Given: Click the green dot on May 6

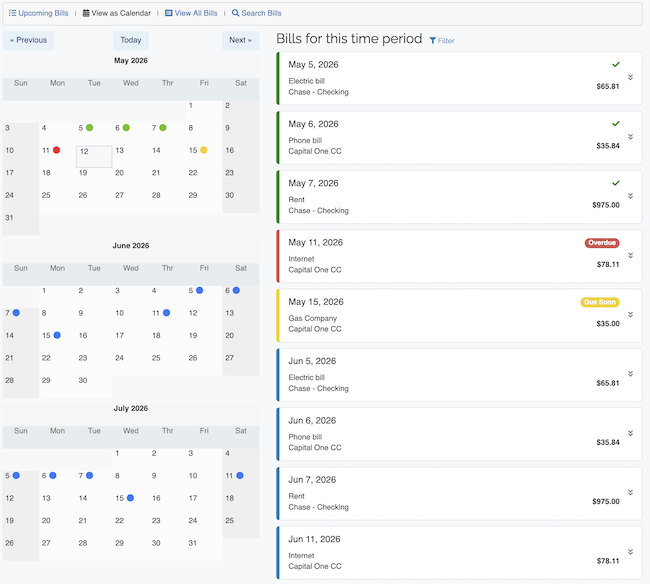Looking at the screenshot, I should pos(126,128).
